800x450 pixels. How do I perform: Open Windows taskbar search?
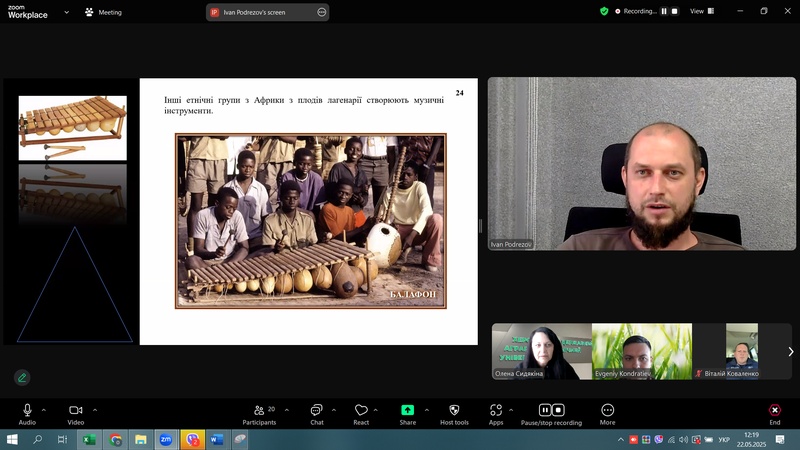(37, 439)
